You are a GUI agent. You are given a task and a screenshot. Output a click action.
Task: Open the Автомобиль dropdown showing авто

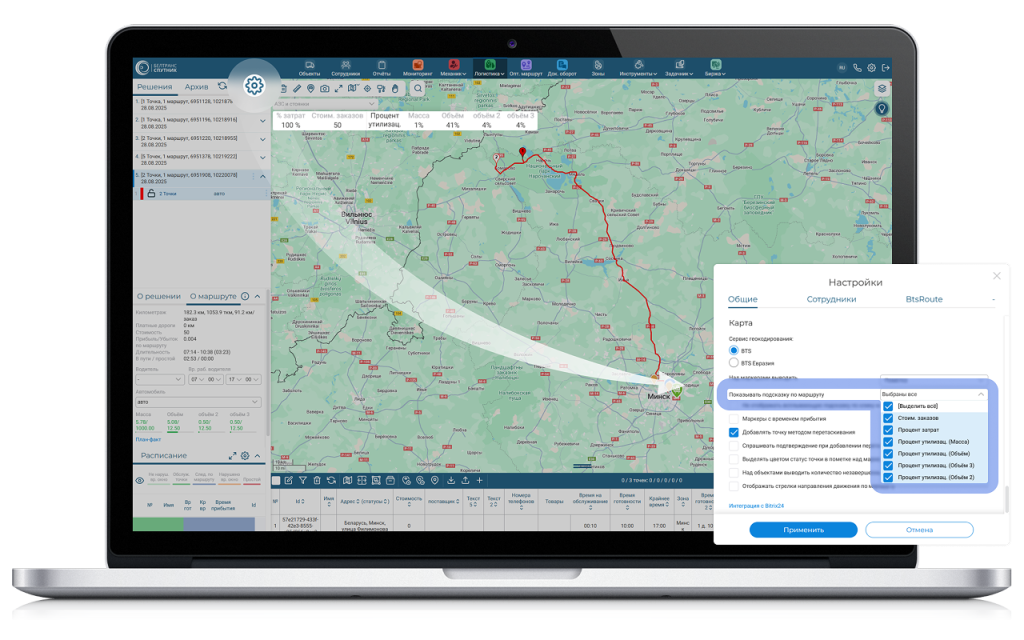(198, 402)
